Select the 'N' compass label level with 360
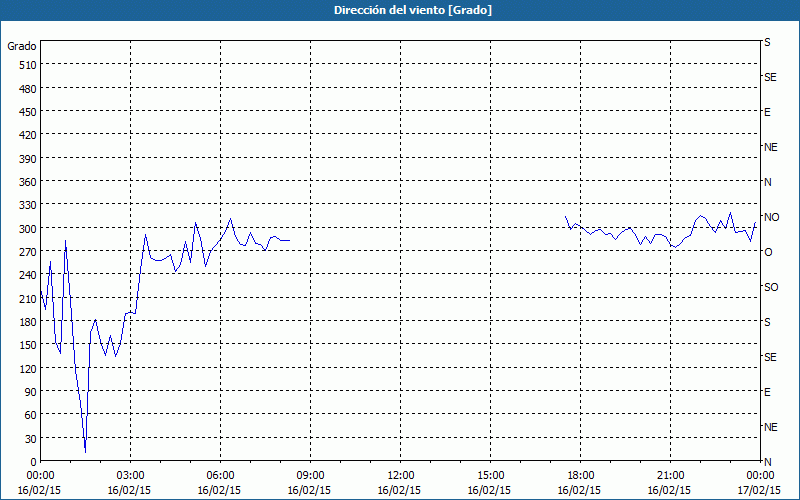The height and width of the screenshot is (500, 800). pyautogui.click(x=768, y=182)
